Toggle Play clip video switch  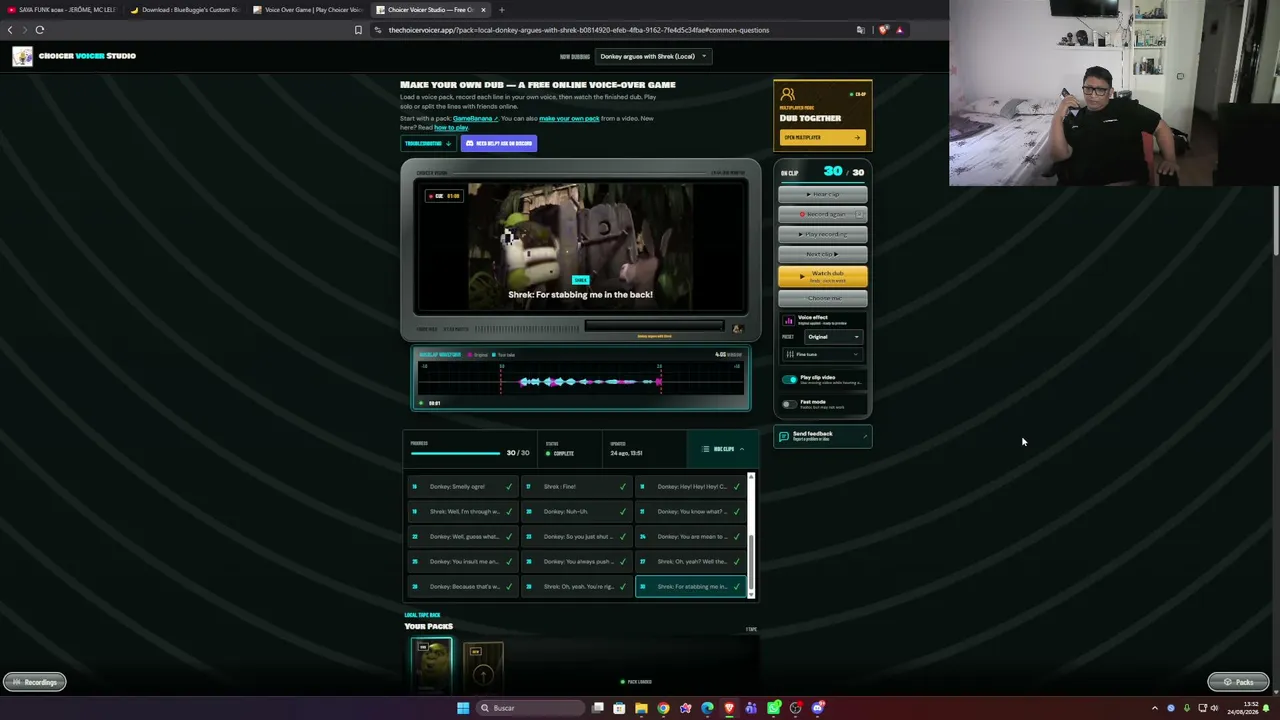click(x=790, y=380)
